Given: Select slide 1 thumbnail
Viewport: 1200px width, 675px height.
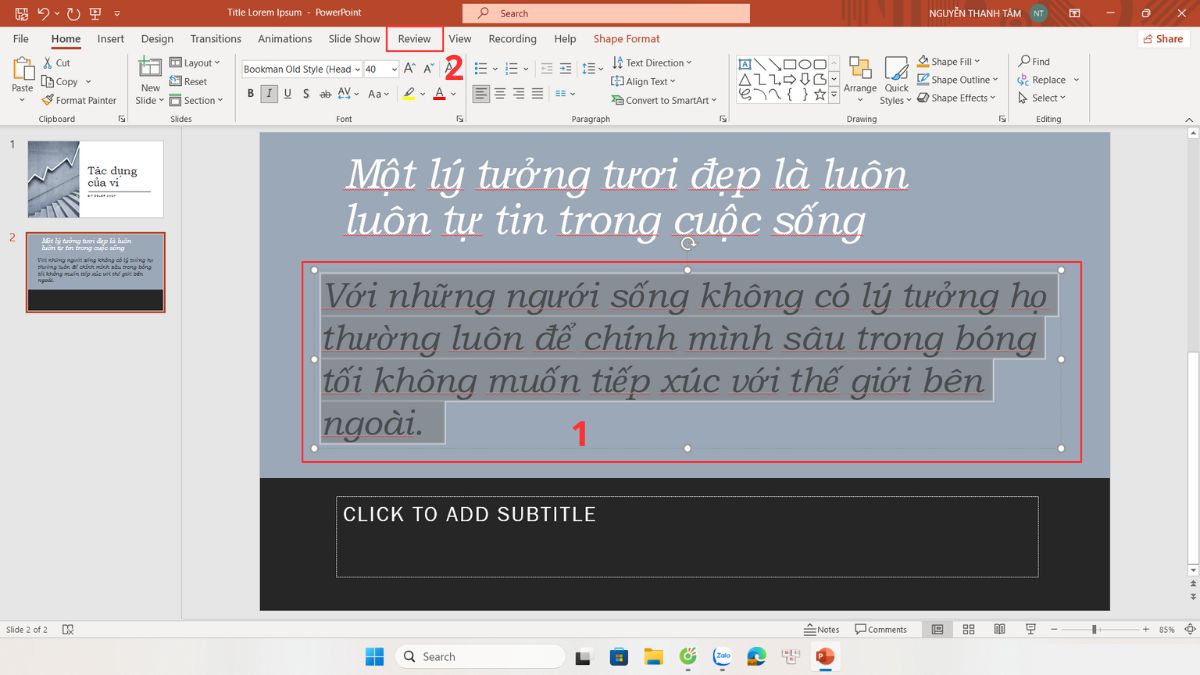Looking at the screenshot, I should [95, 179].
